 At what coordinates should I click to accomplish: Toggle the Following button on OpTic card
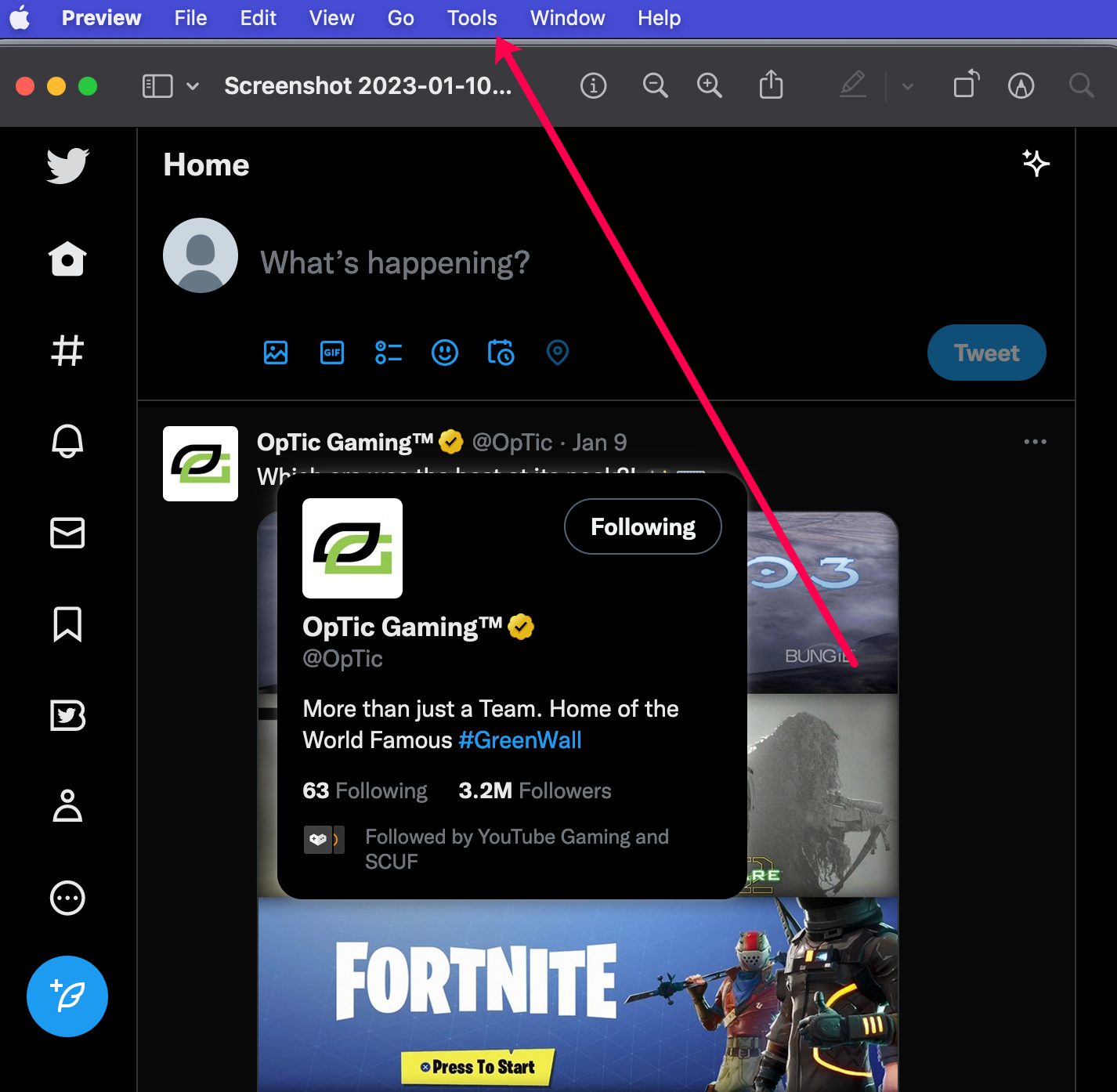pos(643,526)
